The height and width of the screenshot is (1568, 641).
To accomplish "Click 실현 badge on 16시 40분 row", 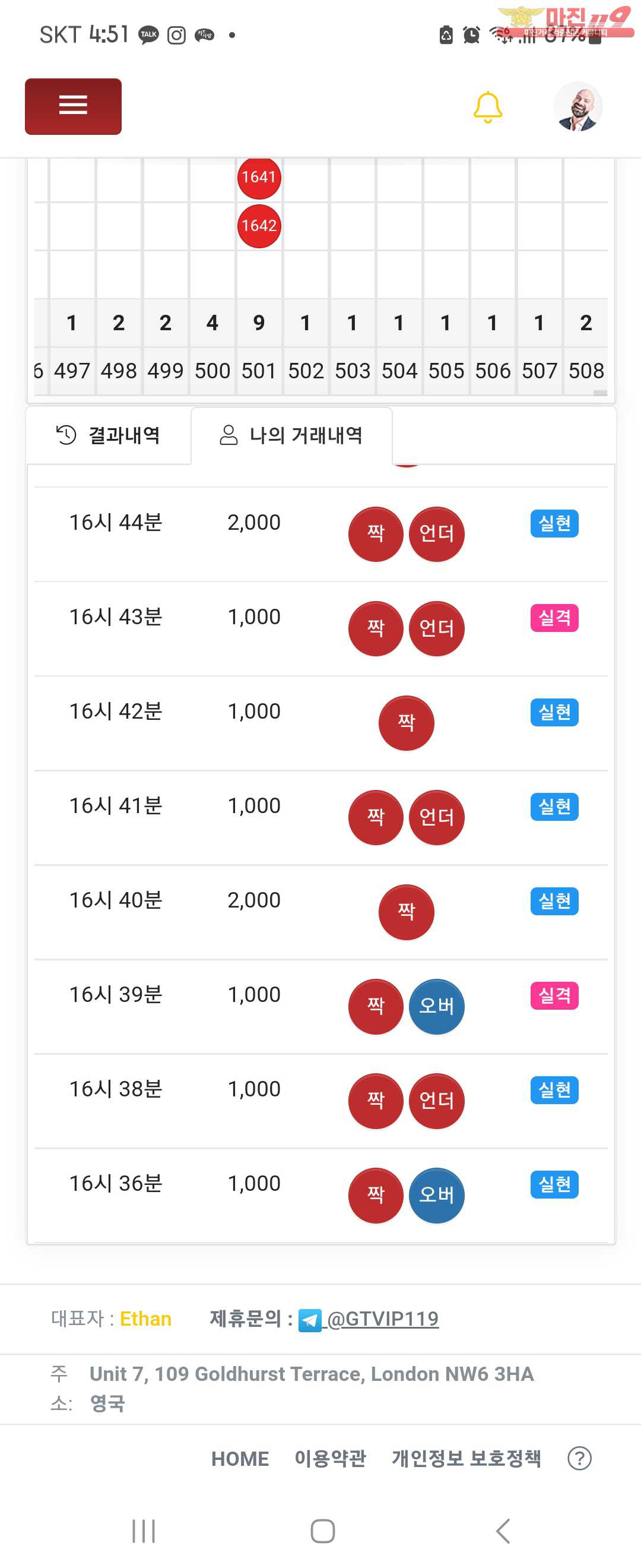I will (554, 901).
